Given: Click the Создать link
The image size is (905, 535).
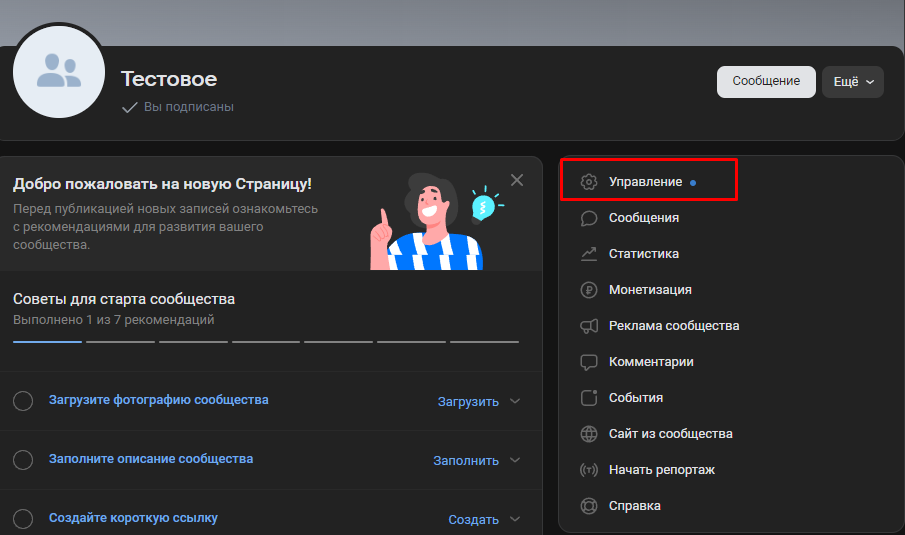Looking at the screenshot, I should (x=473, y=519).
